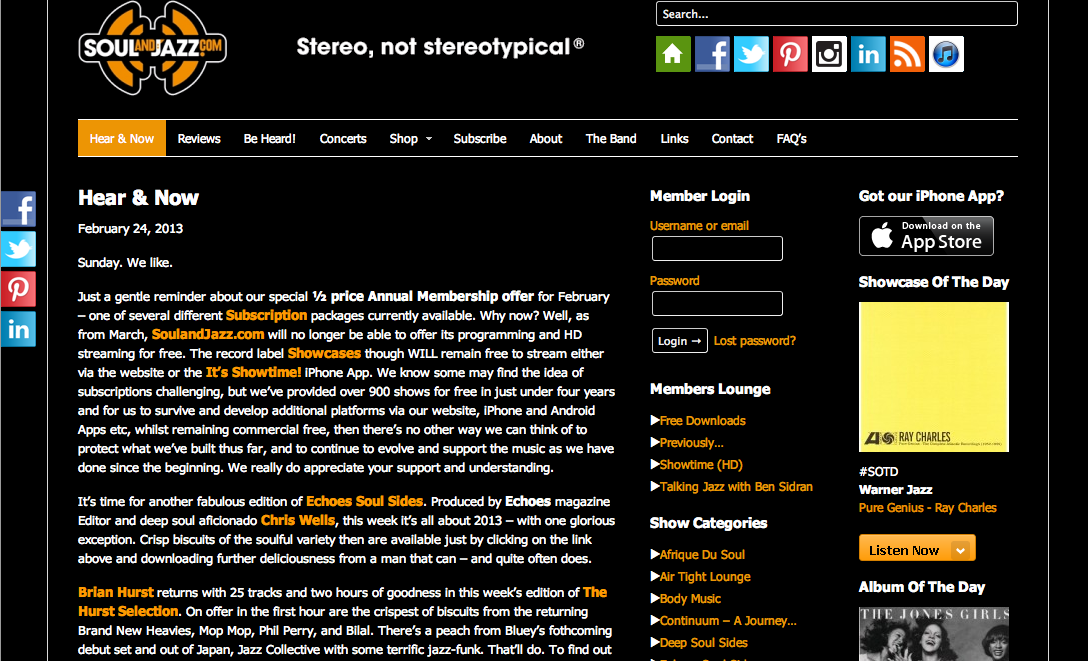The image size is (1088, 661).
Task: Open the RSS feed icon
Action: pyautogui.click(x=907, y=54)
